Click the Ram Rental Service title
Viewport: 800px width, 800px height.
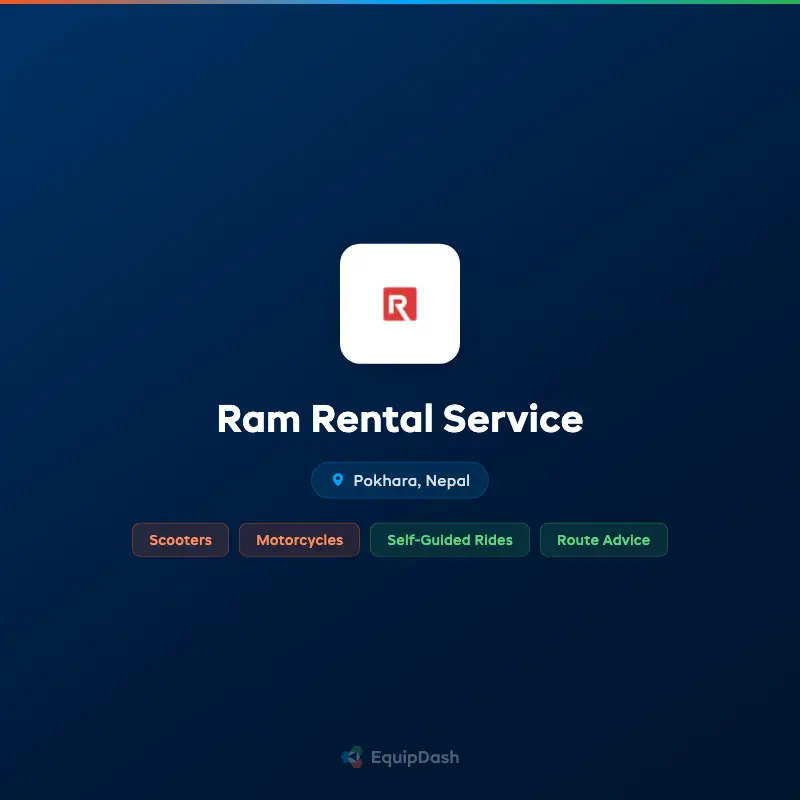tap(399, 419)
